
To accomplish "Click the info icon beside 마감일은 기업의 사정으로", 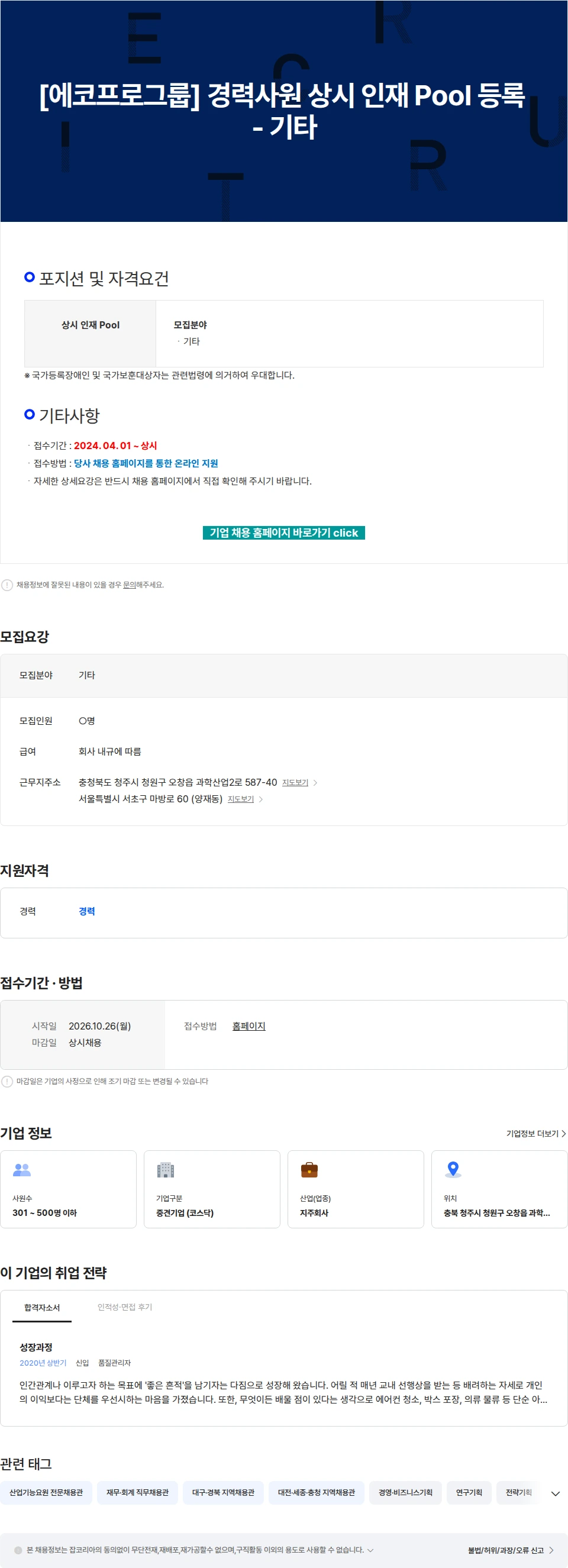I will [7, 1081].
